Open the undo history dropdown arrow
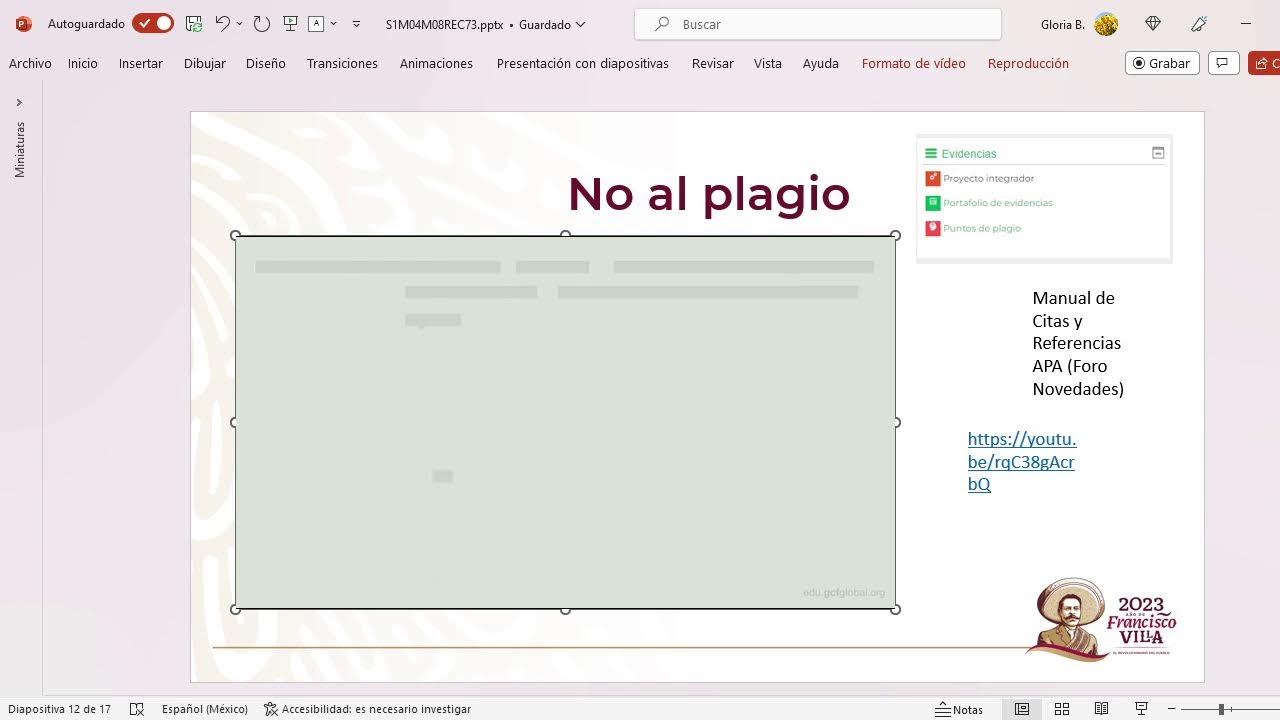 (x=239, y=24)
